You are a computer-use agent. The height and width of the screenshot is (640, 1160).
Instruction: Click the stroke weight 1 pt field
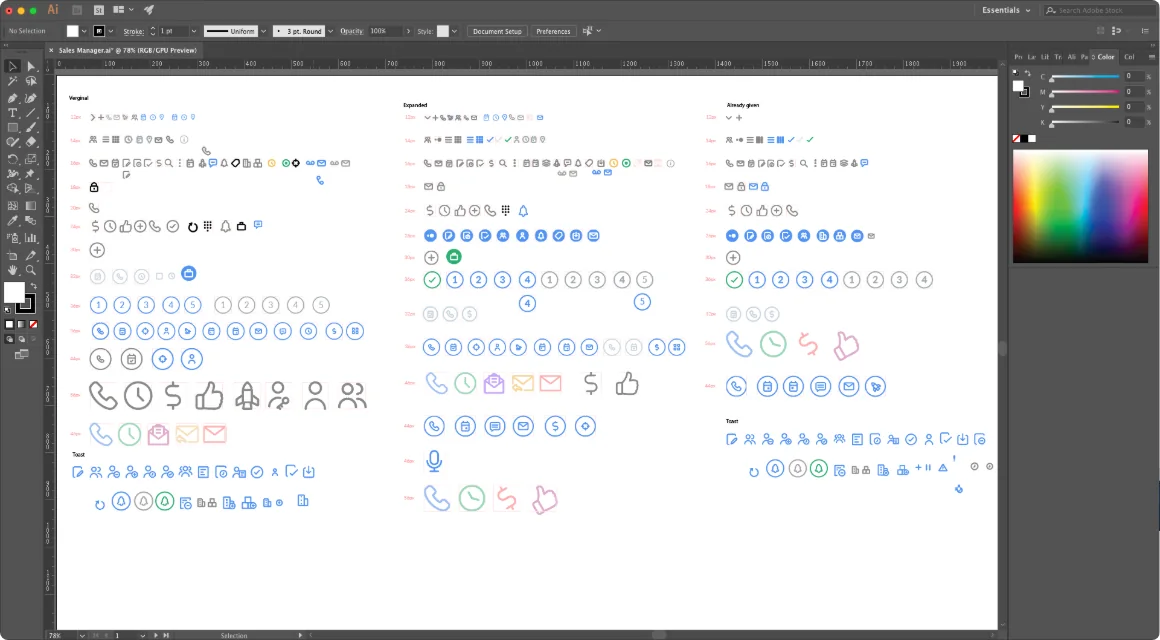pos(173,31)
